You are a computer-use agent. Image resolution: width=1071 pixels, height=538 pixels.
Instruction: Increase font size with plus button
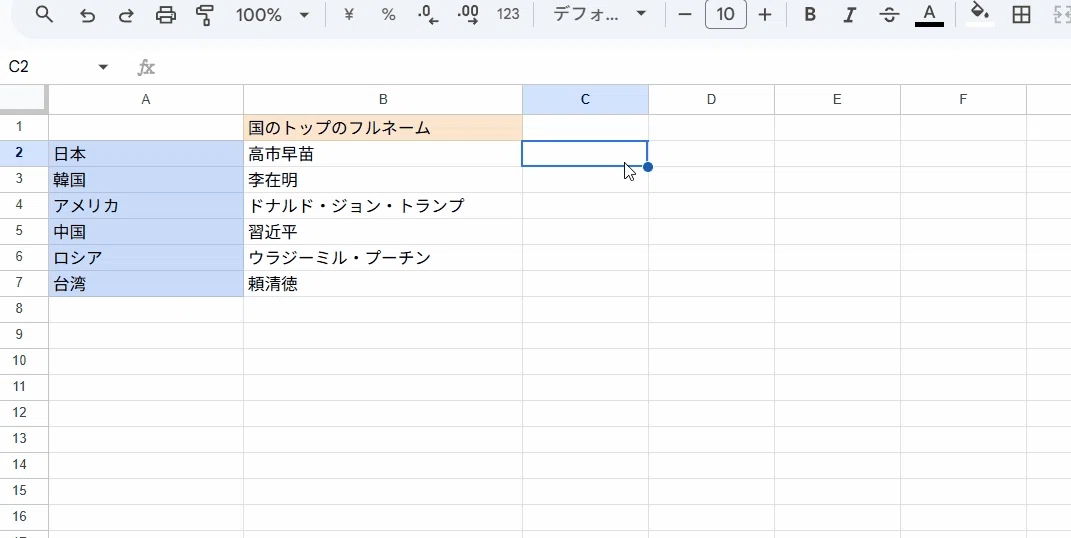coord(765,15)
